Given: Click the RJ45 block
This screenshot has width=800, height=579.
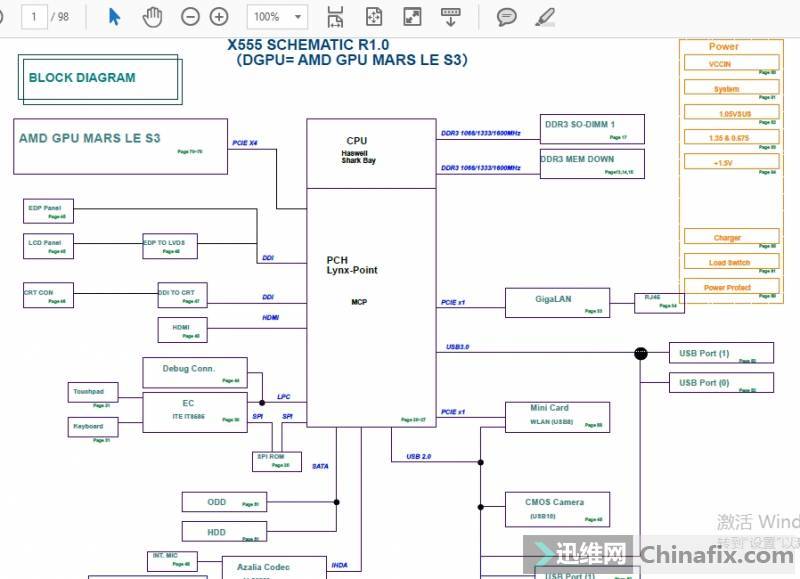Looking at the screenshot, I should tap(659, 303).
